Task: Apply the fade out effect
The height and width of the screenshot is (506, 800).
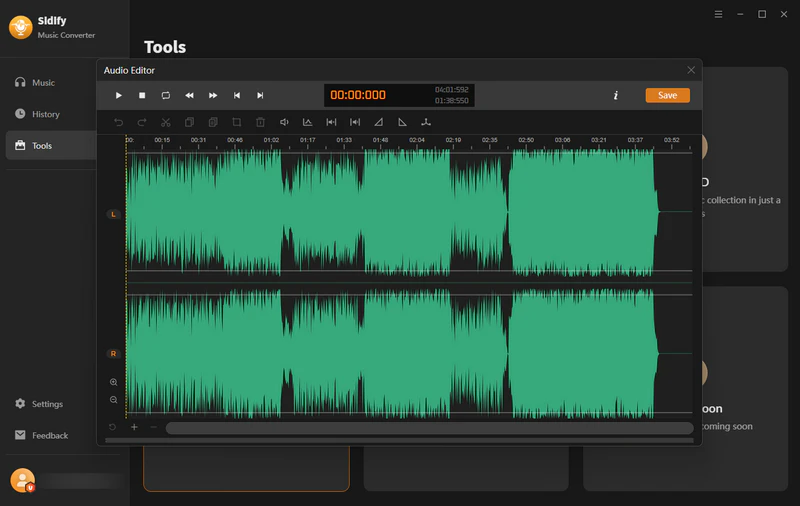Action: coord(403,122)
